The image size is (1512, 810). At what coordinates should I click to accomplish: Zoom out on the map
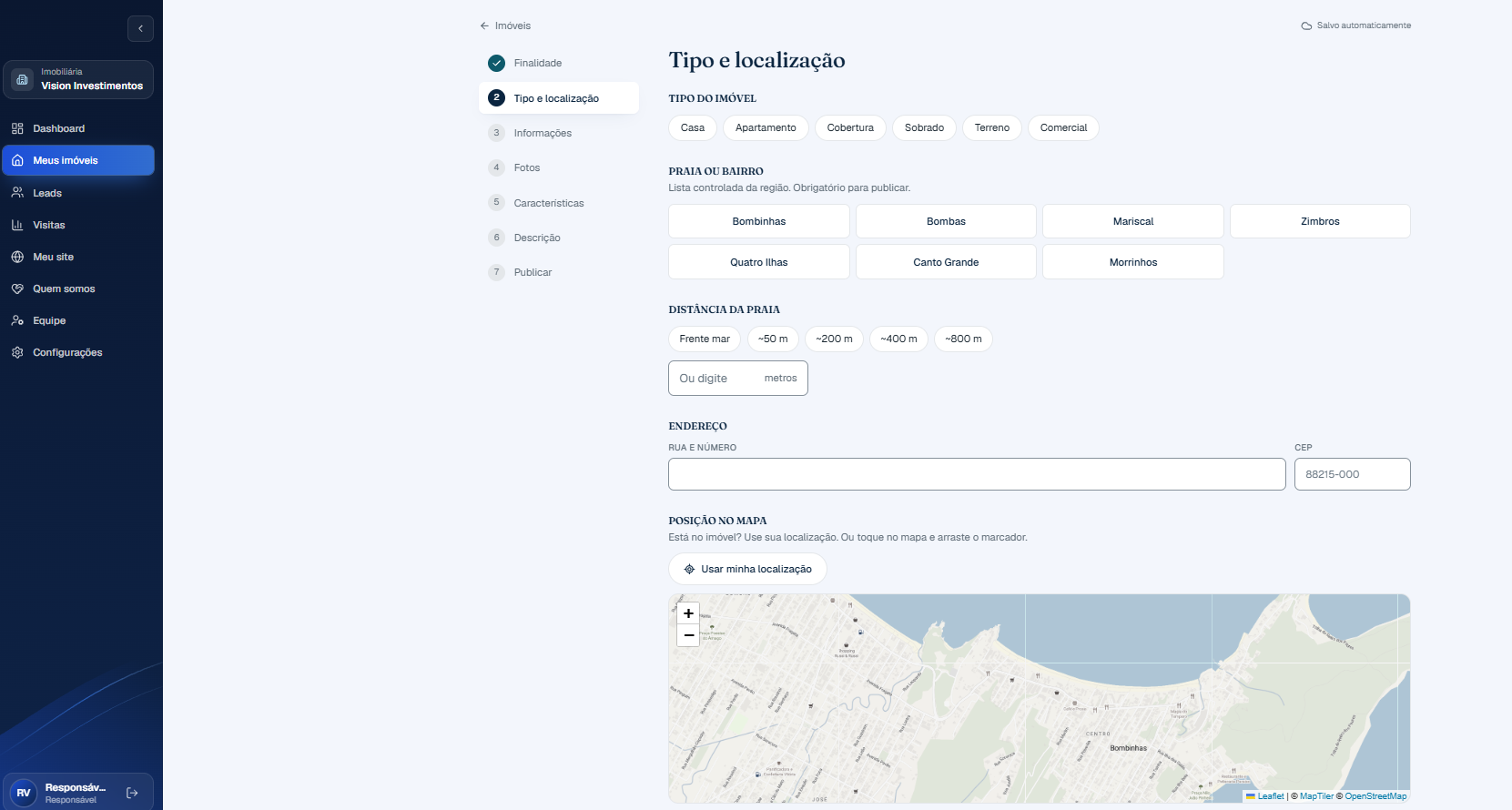point(689,635)
